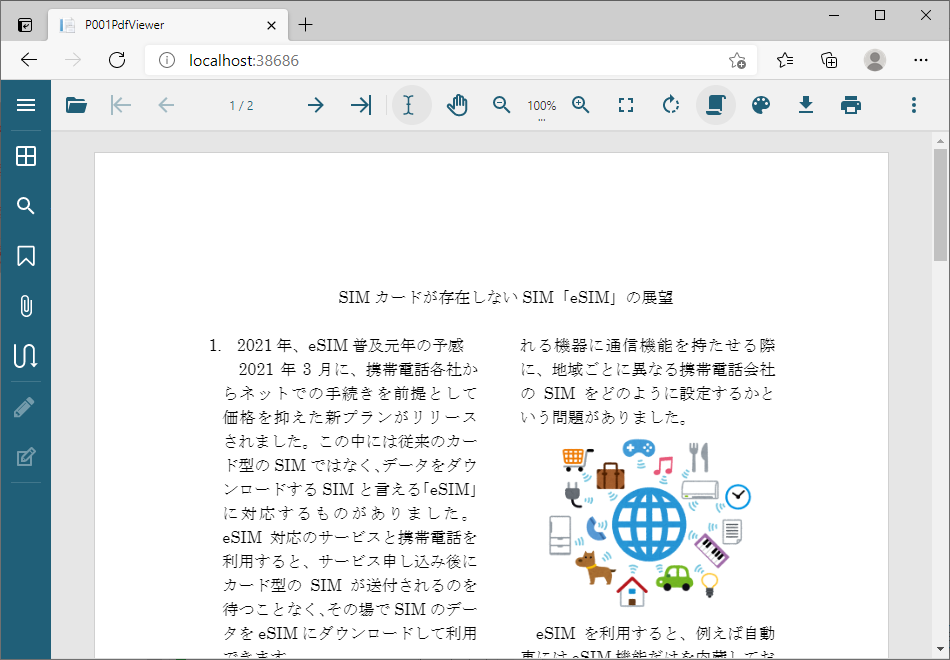This screenshot has width=950, height=660.
Task: Click the line "れる機器に通信機能を持たせる際"
Action: coord(648,345)
